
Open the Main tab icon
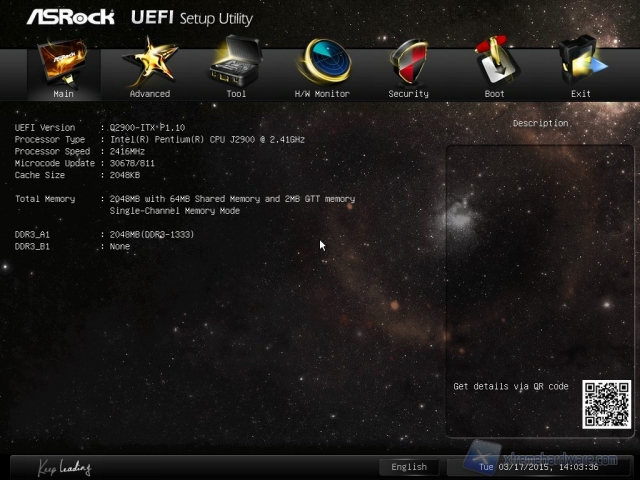point(63,62)
